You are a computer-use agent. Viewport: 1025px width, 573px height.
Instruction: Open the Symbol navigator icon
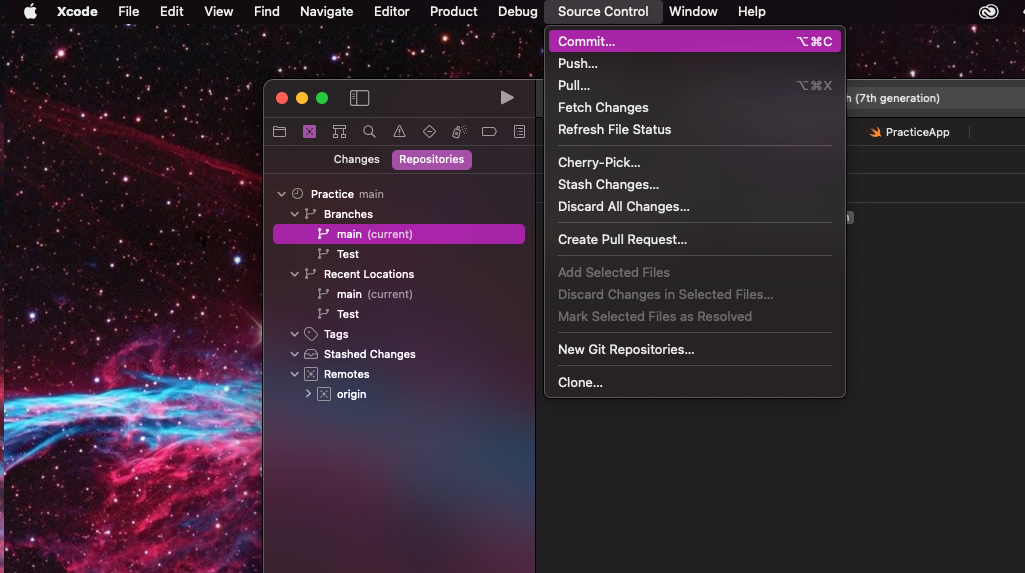pyautogui.click(x=339, y=131)
